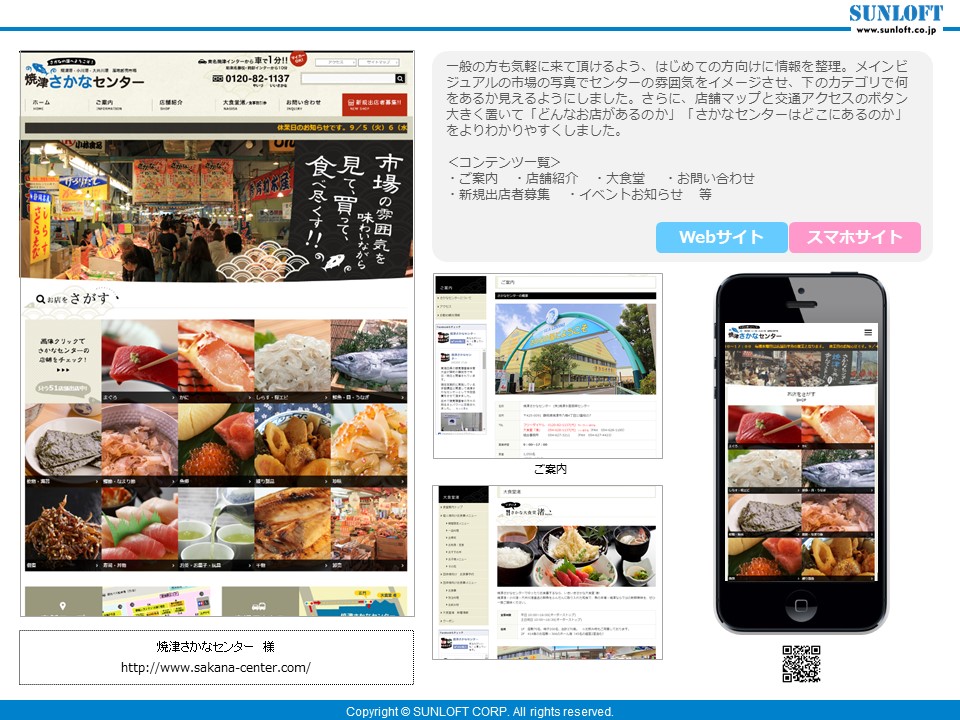The width and height of the screenshot is (960, 720).
Task: Click the pink スマホサイト button
Action: coord(855,238)
